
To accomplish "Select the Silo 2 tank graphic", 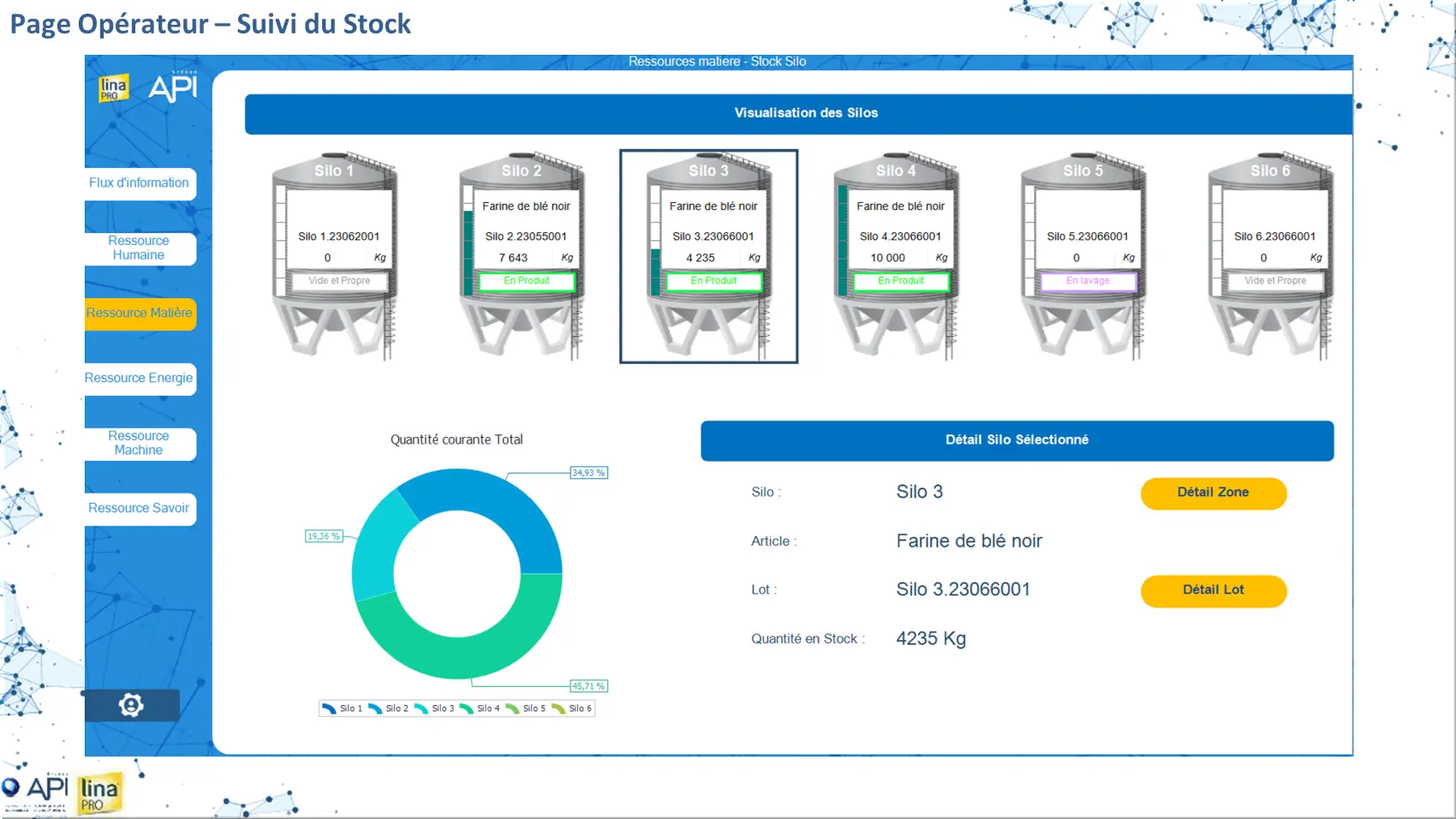I will tap(522, 255).
